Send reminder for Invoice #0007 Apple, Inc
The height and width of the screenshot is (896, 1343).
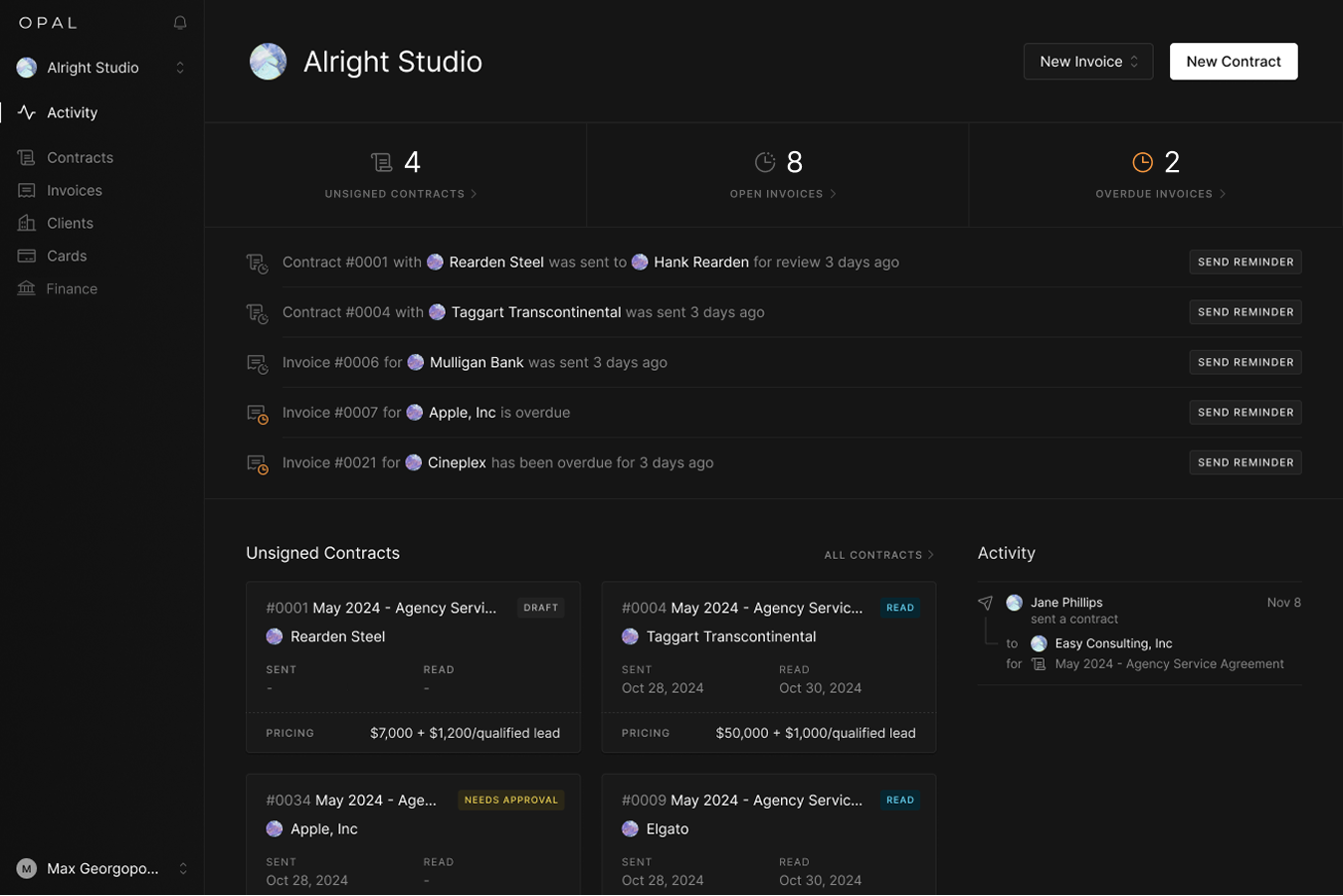tap(1246, 413)
